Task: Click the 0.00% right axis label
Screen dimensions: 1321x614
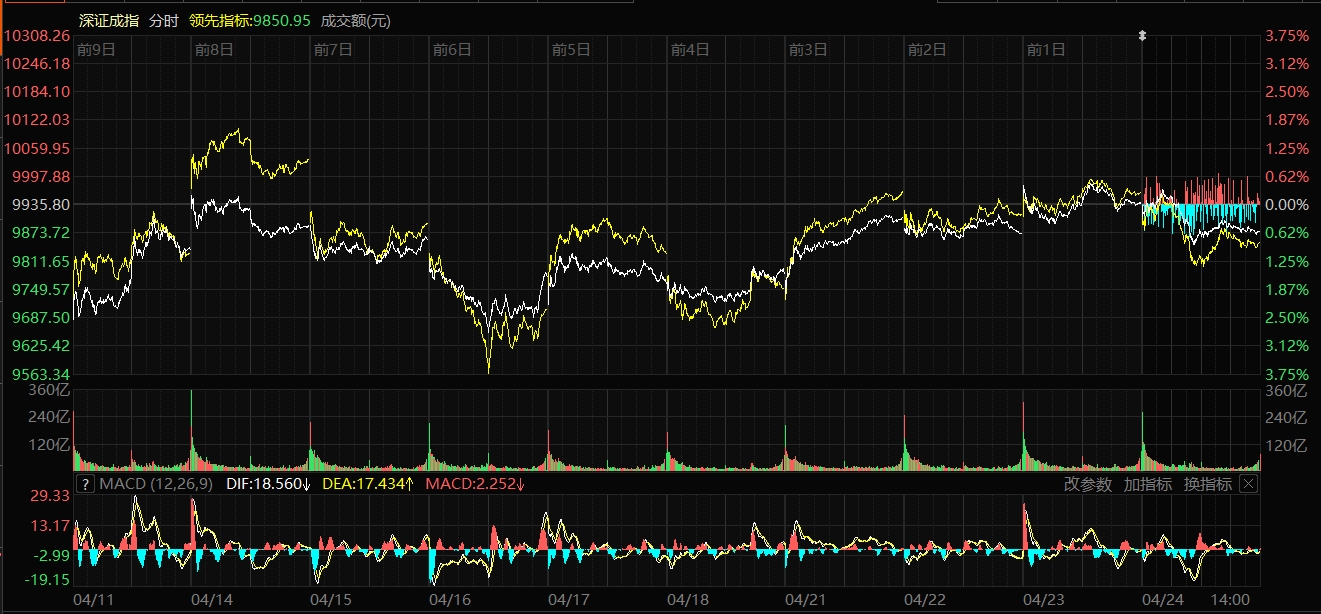Action: pos(1287,204)
